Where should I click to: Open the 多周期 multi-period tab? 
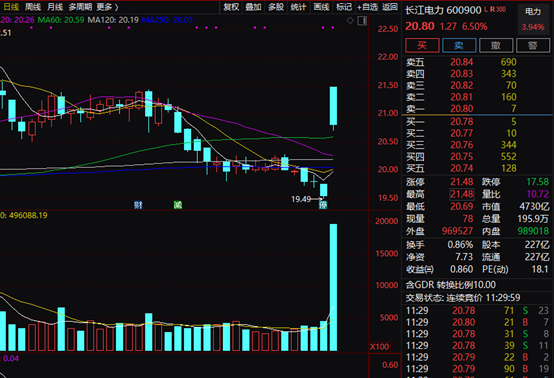pyautogui.click(x=80, y=7)
